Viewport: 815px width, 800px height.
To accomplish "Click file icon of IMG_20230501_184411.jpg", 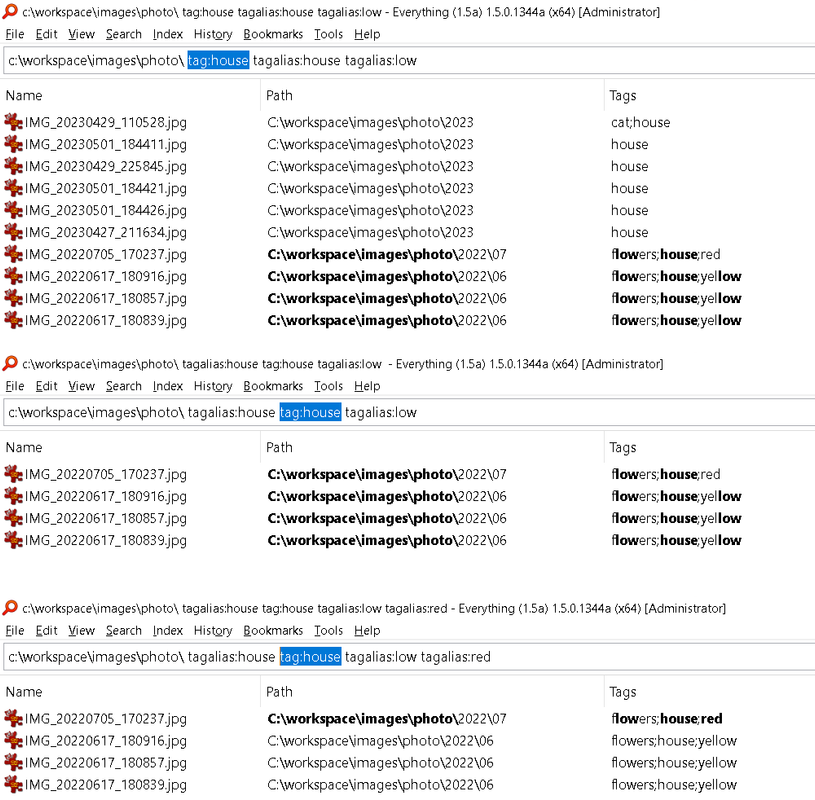I will coord(13,144).
